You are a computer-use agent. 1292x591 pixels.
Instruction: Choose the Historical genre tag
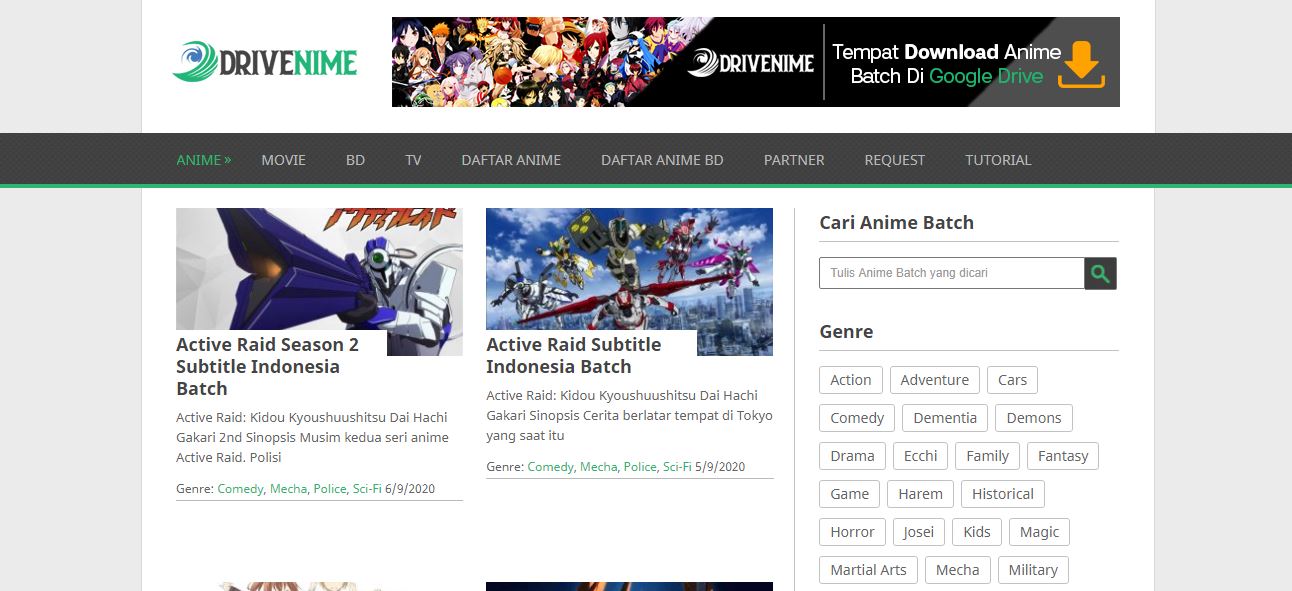[x=1002, y=494]
